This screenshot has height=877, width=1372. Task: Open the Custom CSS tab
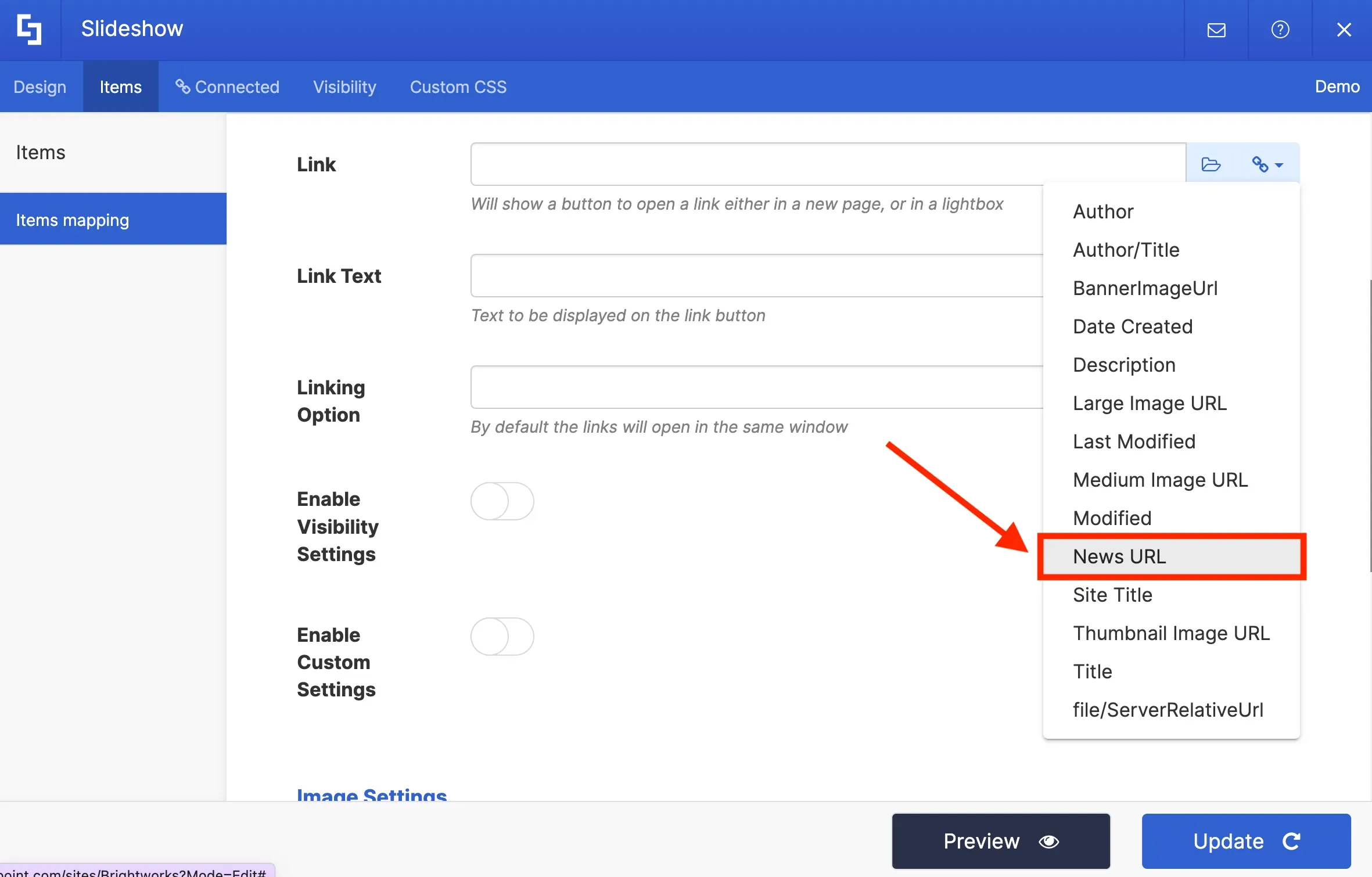pos(458,87)
